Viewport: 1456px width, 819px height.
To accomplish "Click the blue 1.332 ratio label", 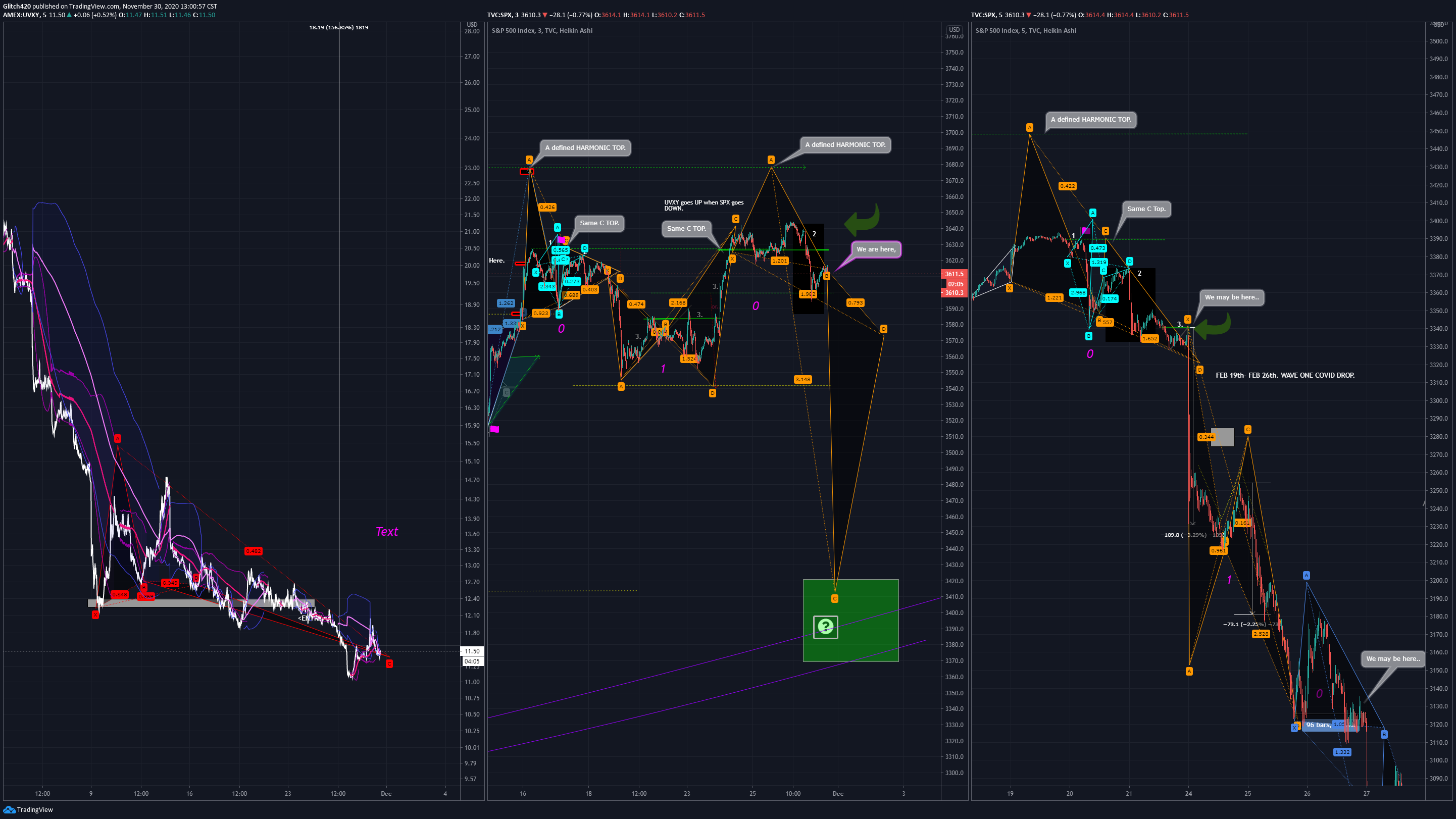I will (x=1342, y=752).
